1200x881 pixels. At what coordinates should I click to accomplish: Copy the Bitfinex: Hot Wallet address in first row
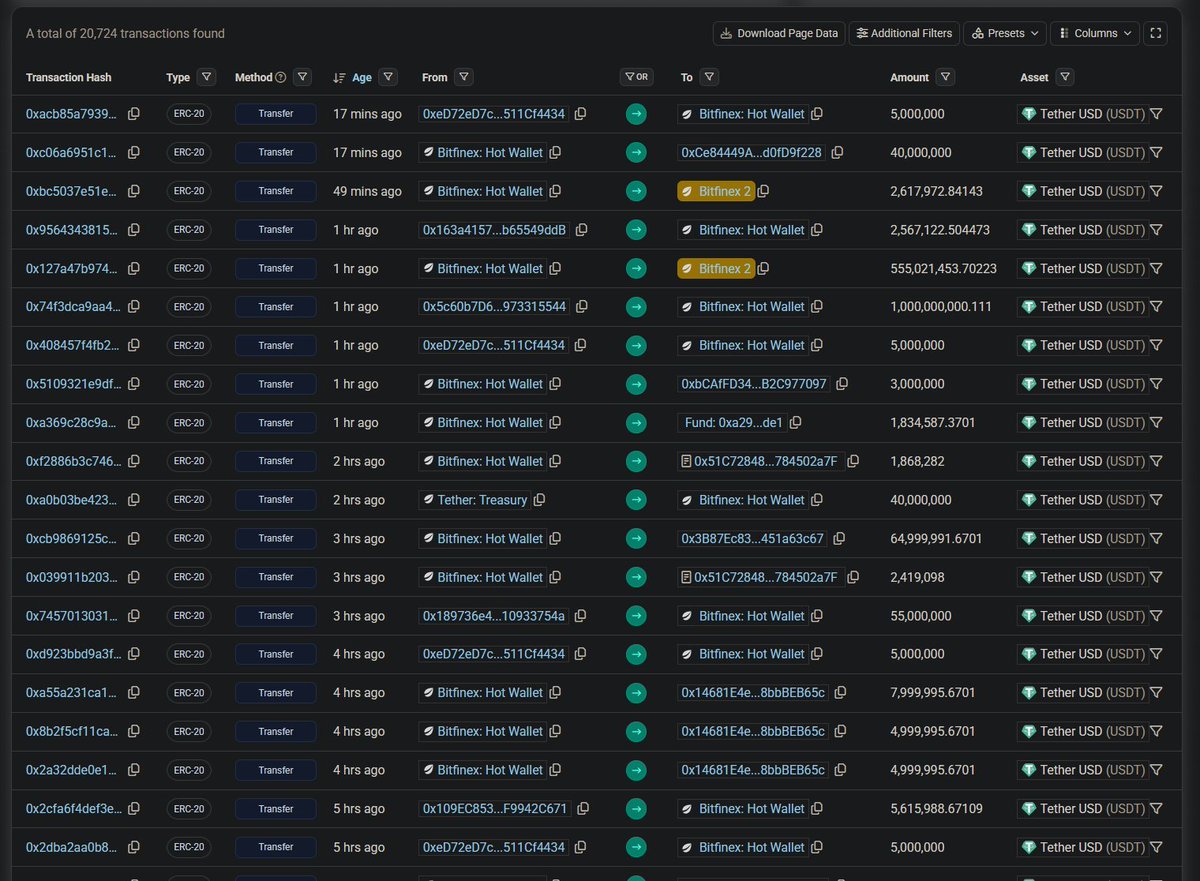point(816,114)
